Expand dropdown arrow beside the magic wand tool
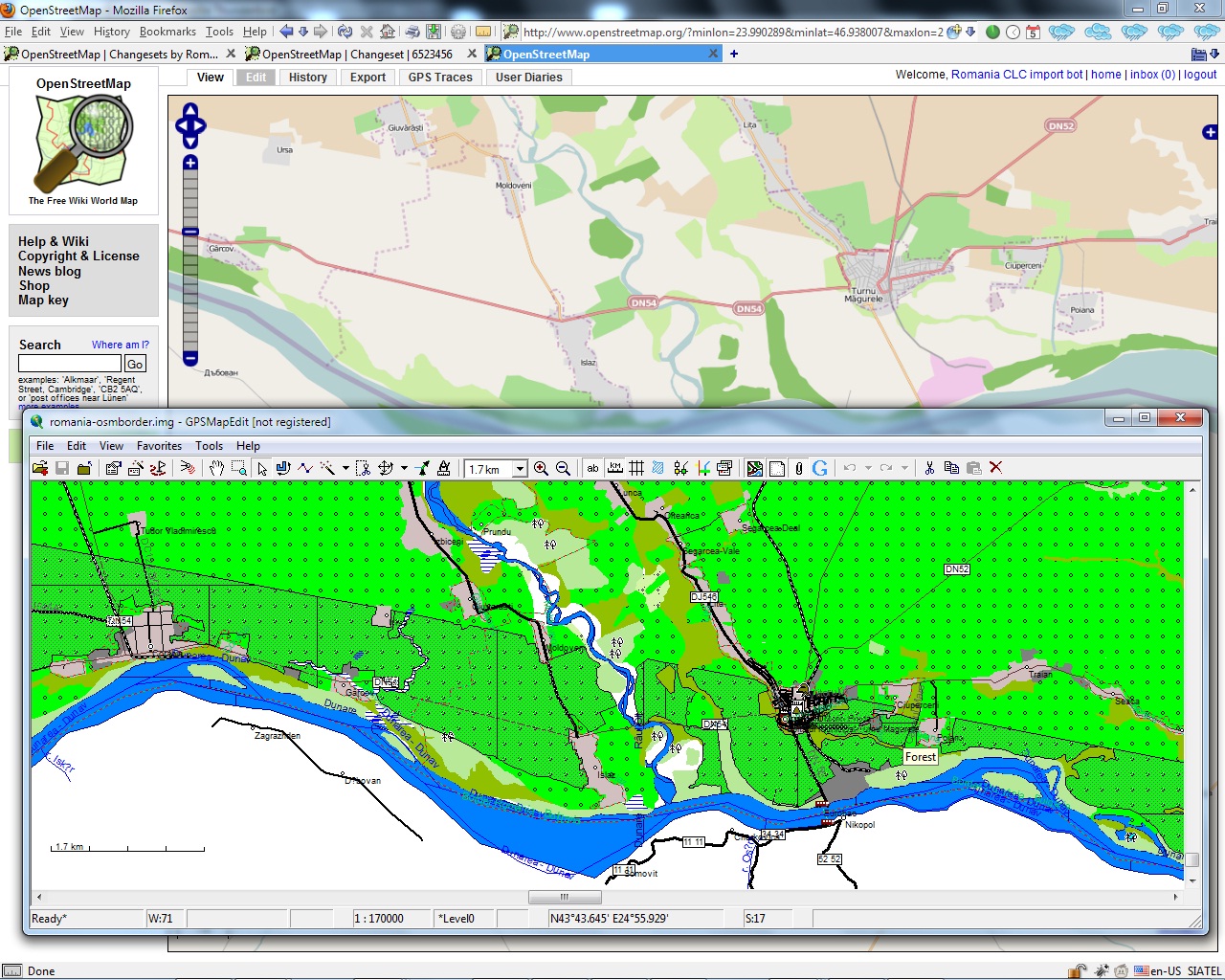The height and width of the screenshot is (980, 1225). point(345,468)
